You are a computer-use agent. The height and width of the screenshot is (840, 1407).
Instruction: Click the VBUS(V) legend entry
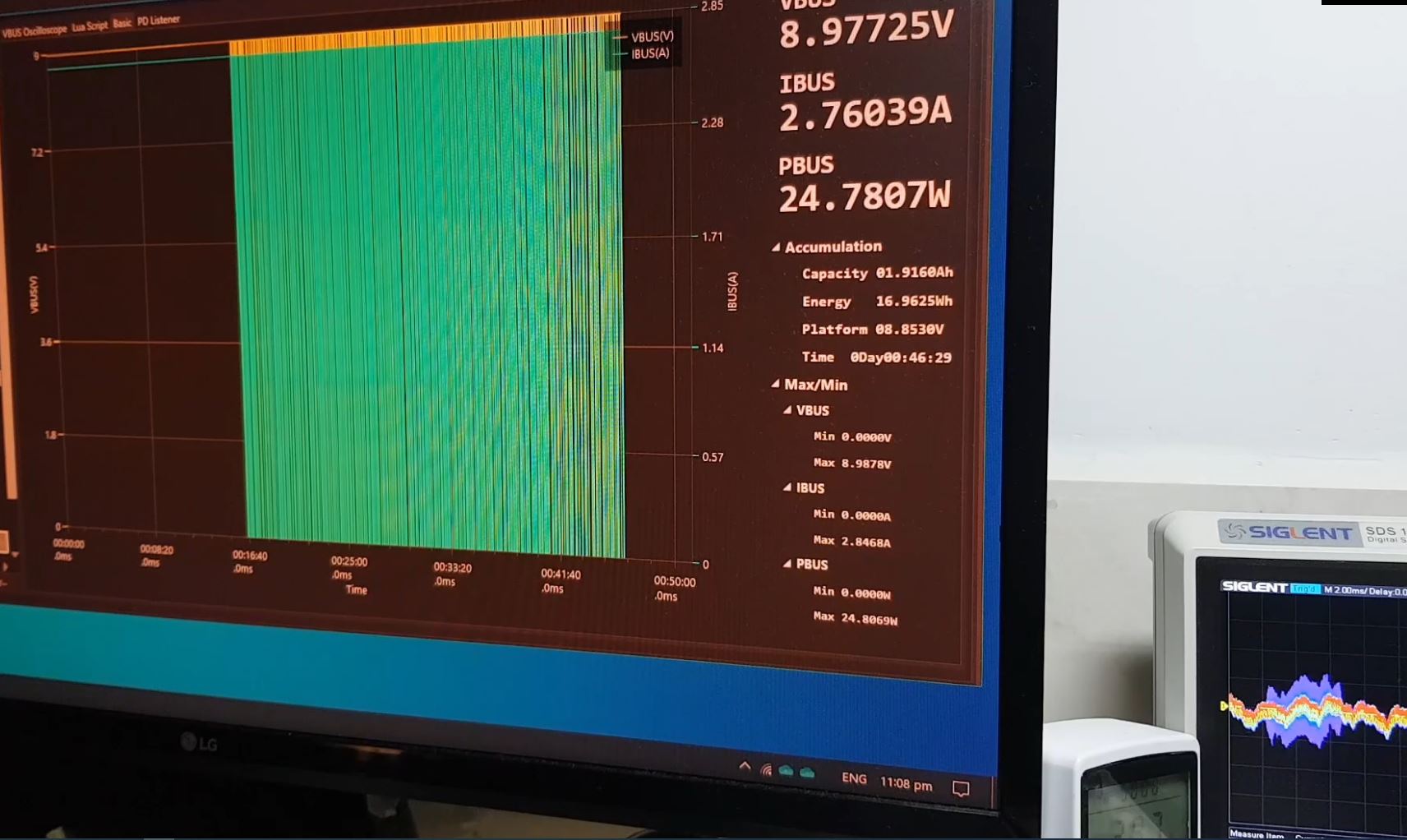[x=644, y=37]
